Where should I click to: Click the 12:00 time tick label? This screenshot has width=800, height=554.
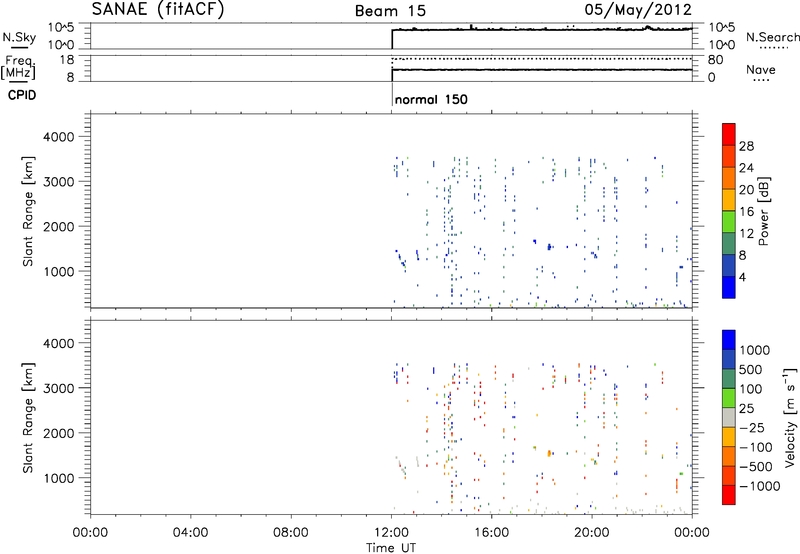coord(391,533)
